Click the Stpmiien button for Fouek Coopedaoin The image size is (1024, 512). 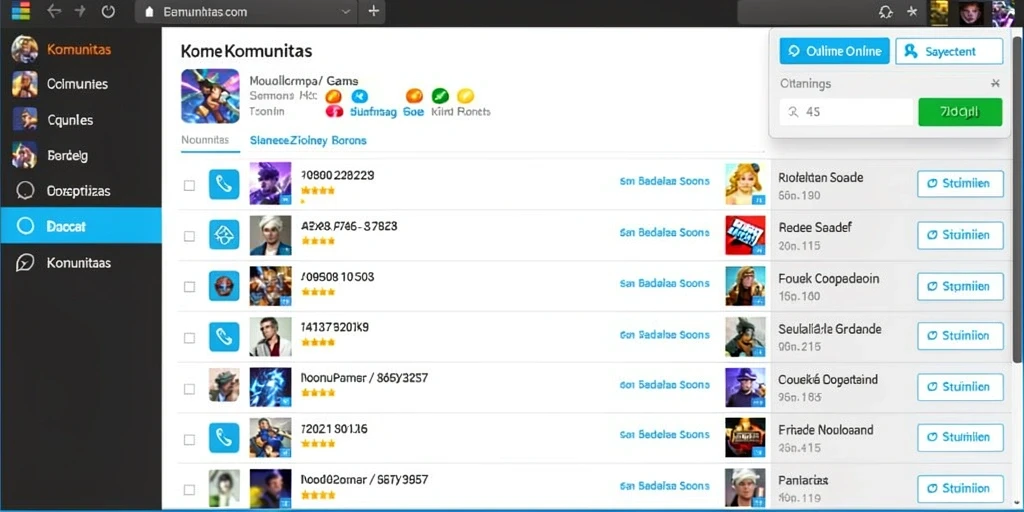coord(960,286)
